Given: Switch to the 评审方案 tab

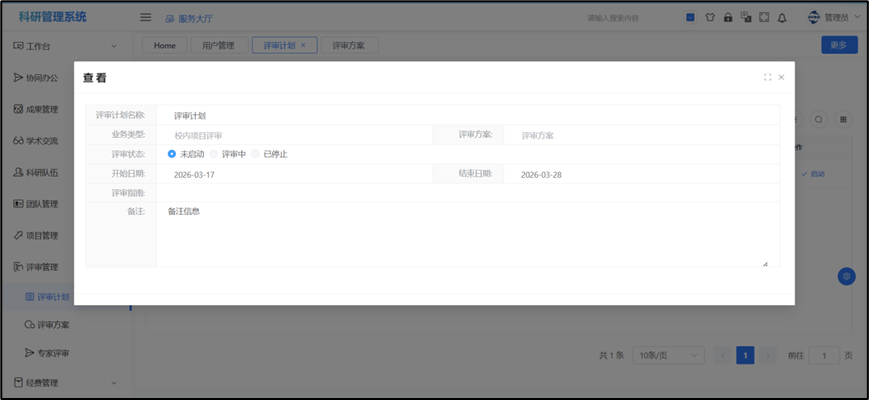Looking at the screenshot, I should pos(348,45).
